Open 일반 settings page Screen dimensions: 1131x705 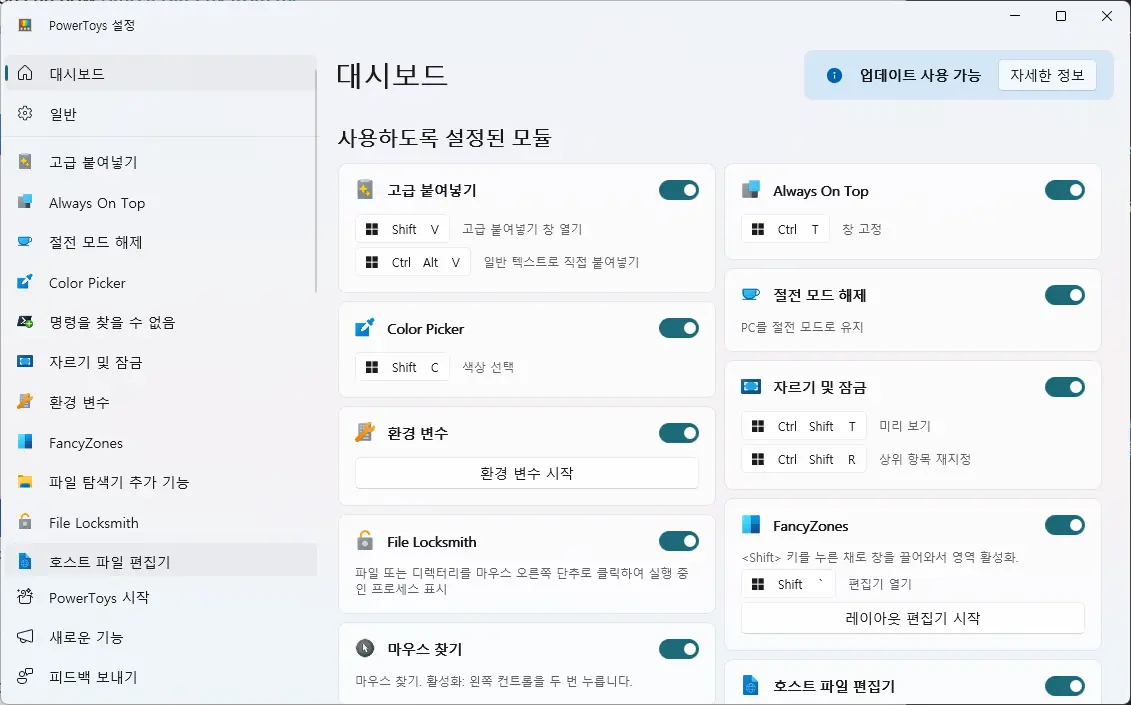(161, 113)
